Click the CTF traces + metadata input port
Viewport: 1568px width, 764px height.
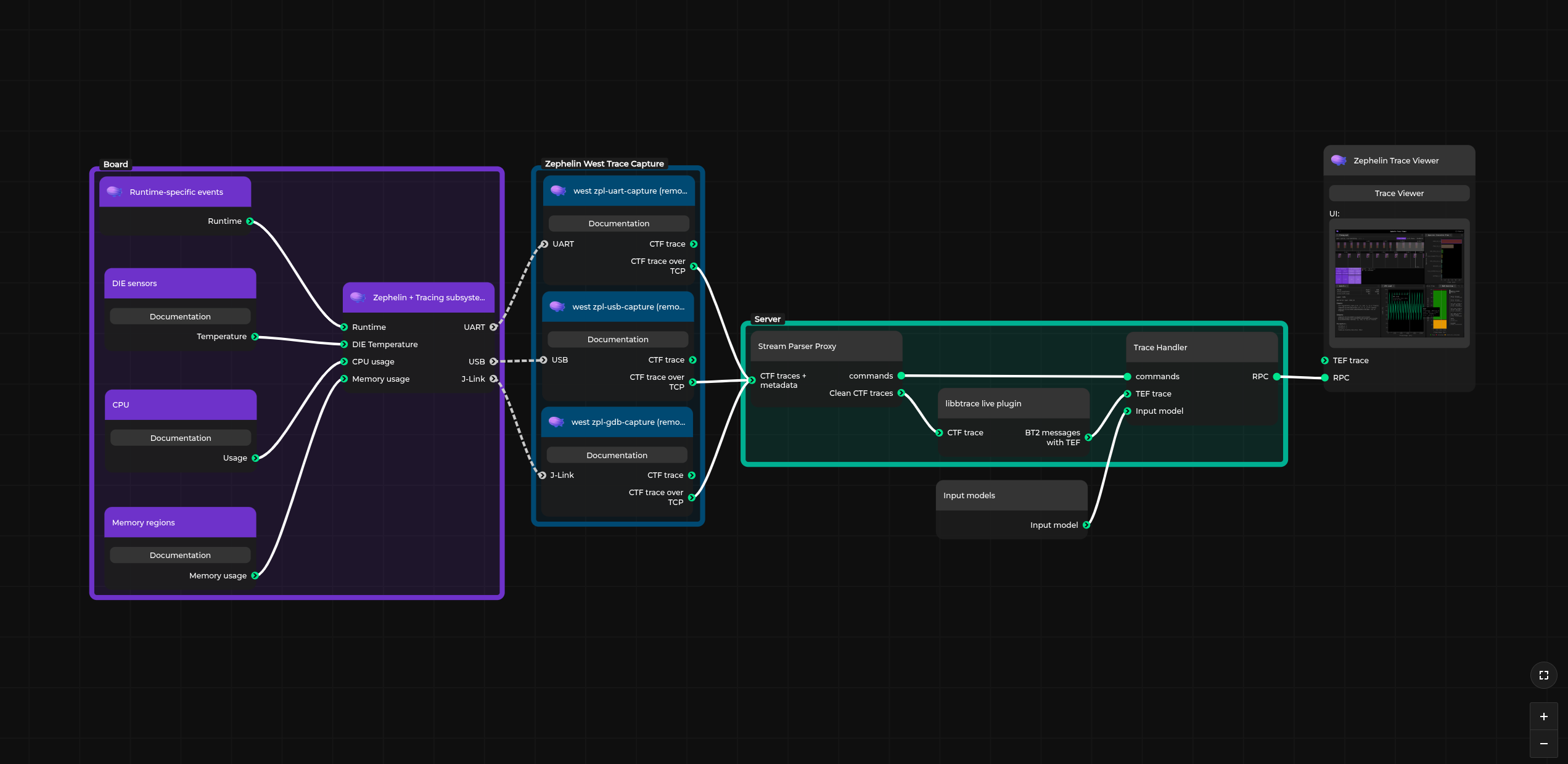[x=752, y=380]
